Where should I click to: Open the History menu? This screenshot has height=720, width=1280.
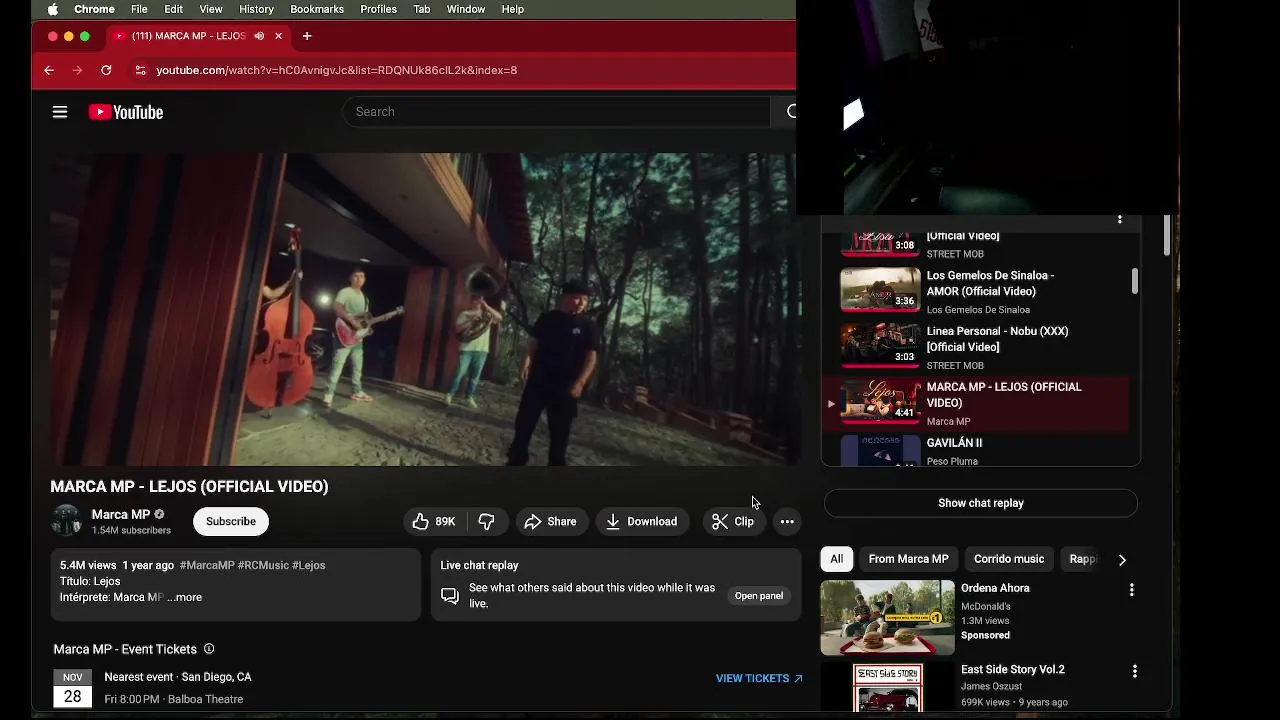[256, 9]
